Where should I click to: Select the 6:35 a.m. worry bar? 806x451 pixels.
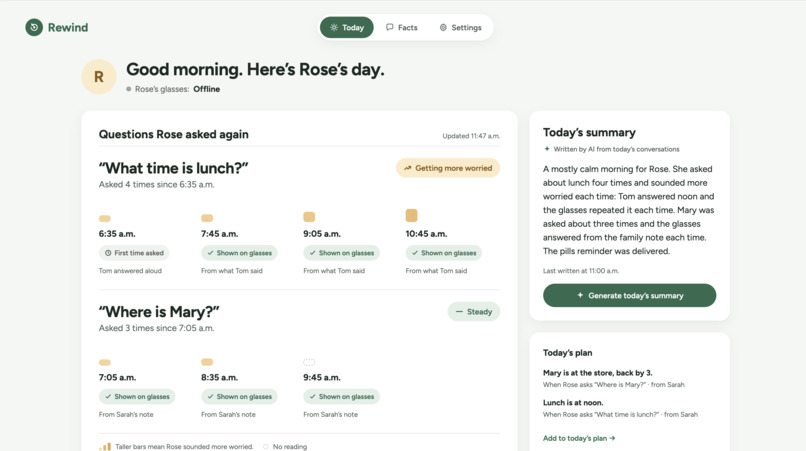point(105,219)
